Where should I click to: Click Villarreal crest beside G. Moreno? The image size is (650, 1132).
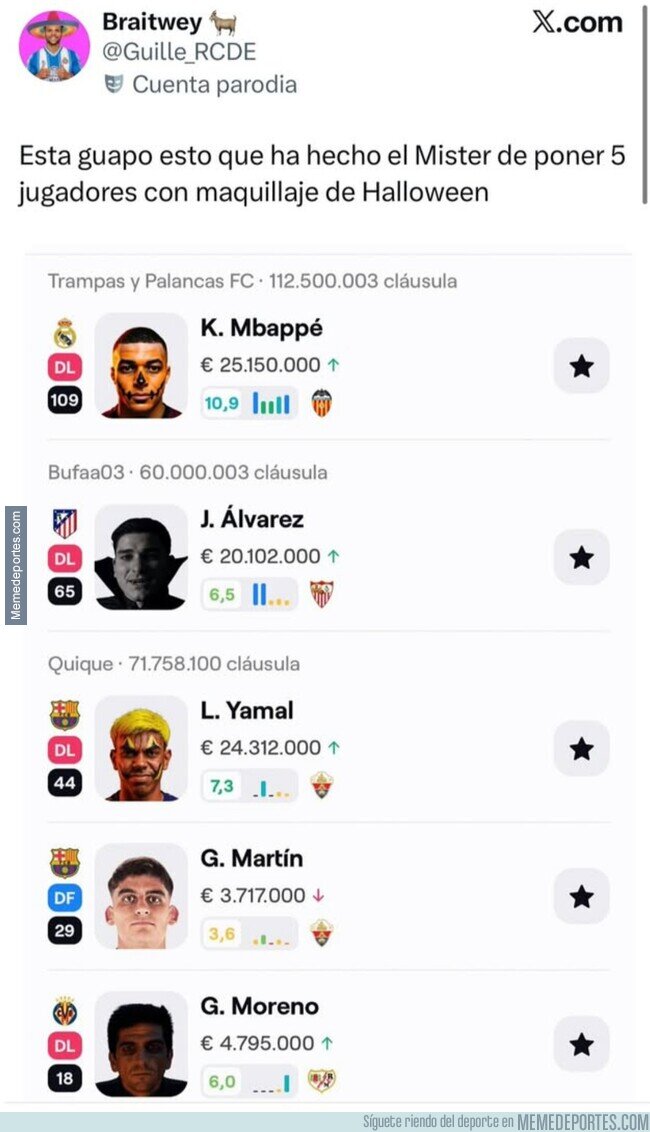point(65,1010)
